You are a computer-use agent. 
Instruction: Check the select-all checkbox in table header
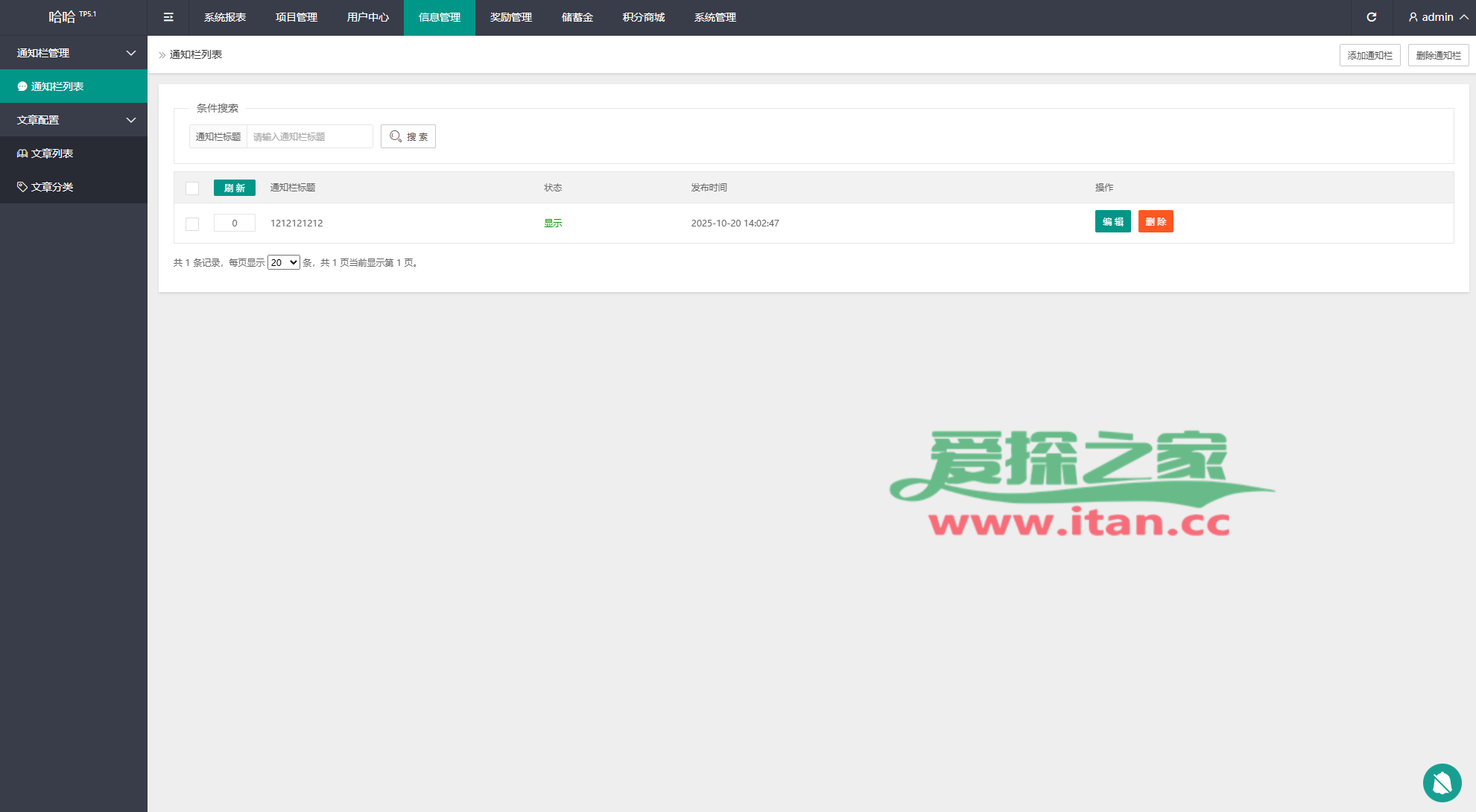(192, 188)
